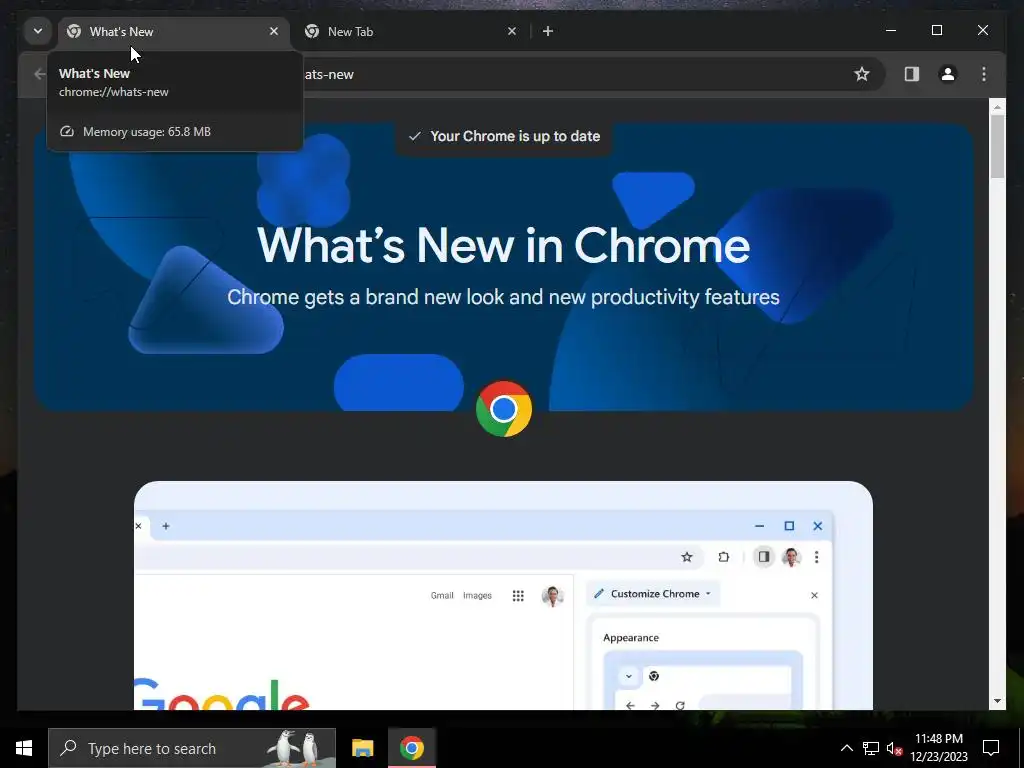This screenshot has width=1024, height=768.
Task: Close the Customize Chrome panel in preview
Action: [x=814, y=595]
